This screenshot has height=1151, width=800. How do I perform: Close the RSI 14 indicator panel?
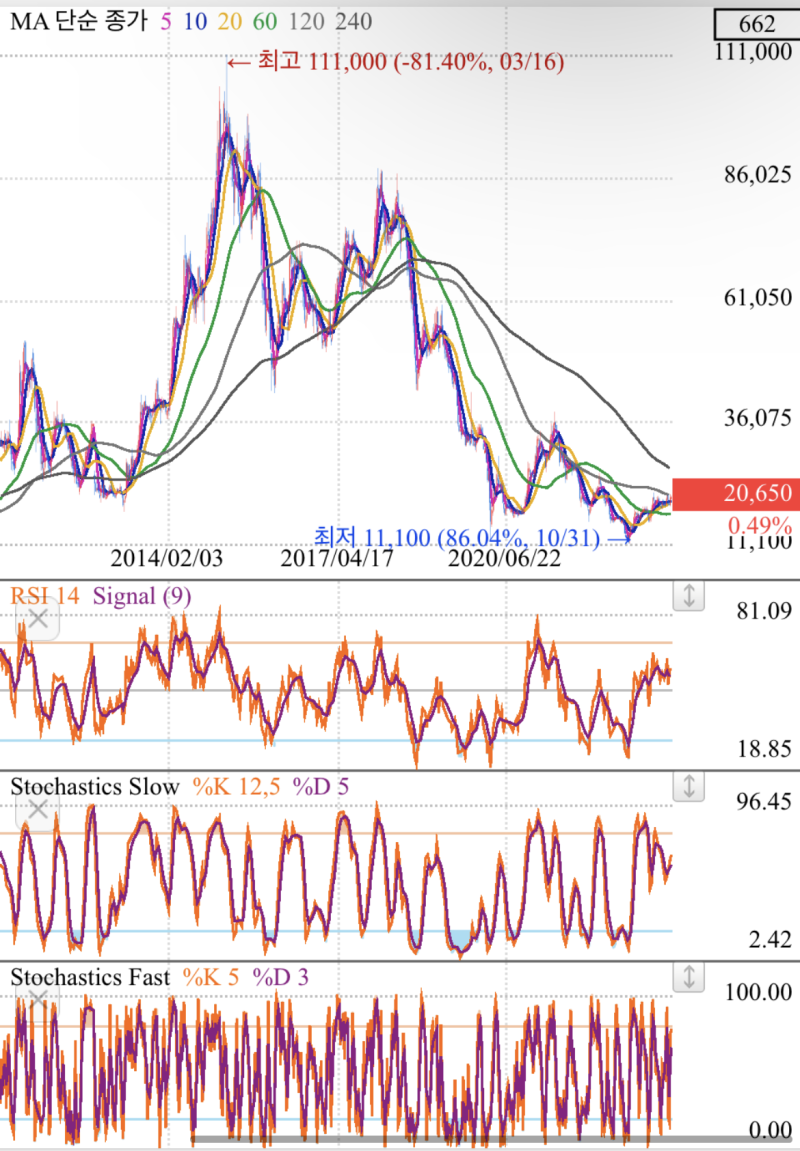37,620
